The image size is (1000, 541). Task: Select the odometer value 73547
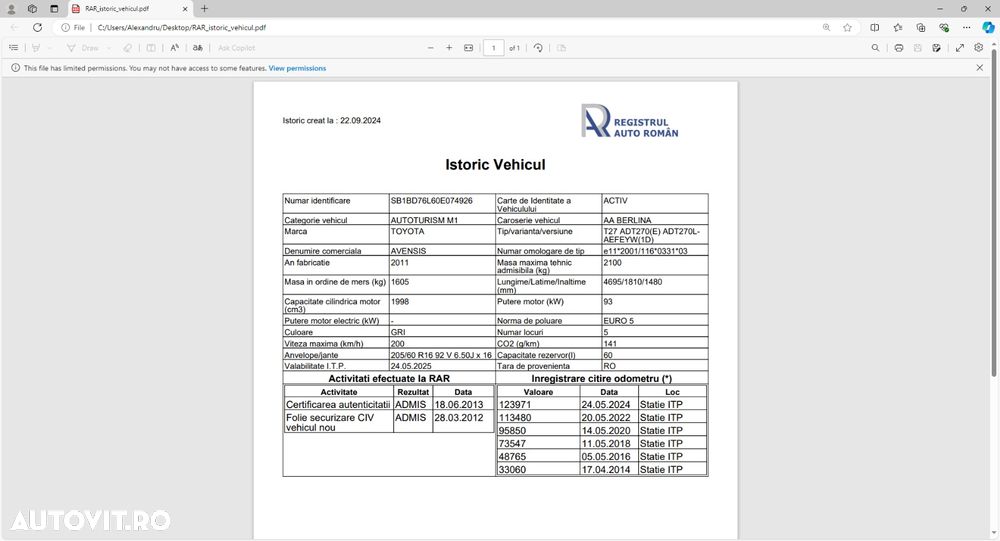pos(512,443)
